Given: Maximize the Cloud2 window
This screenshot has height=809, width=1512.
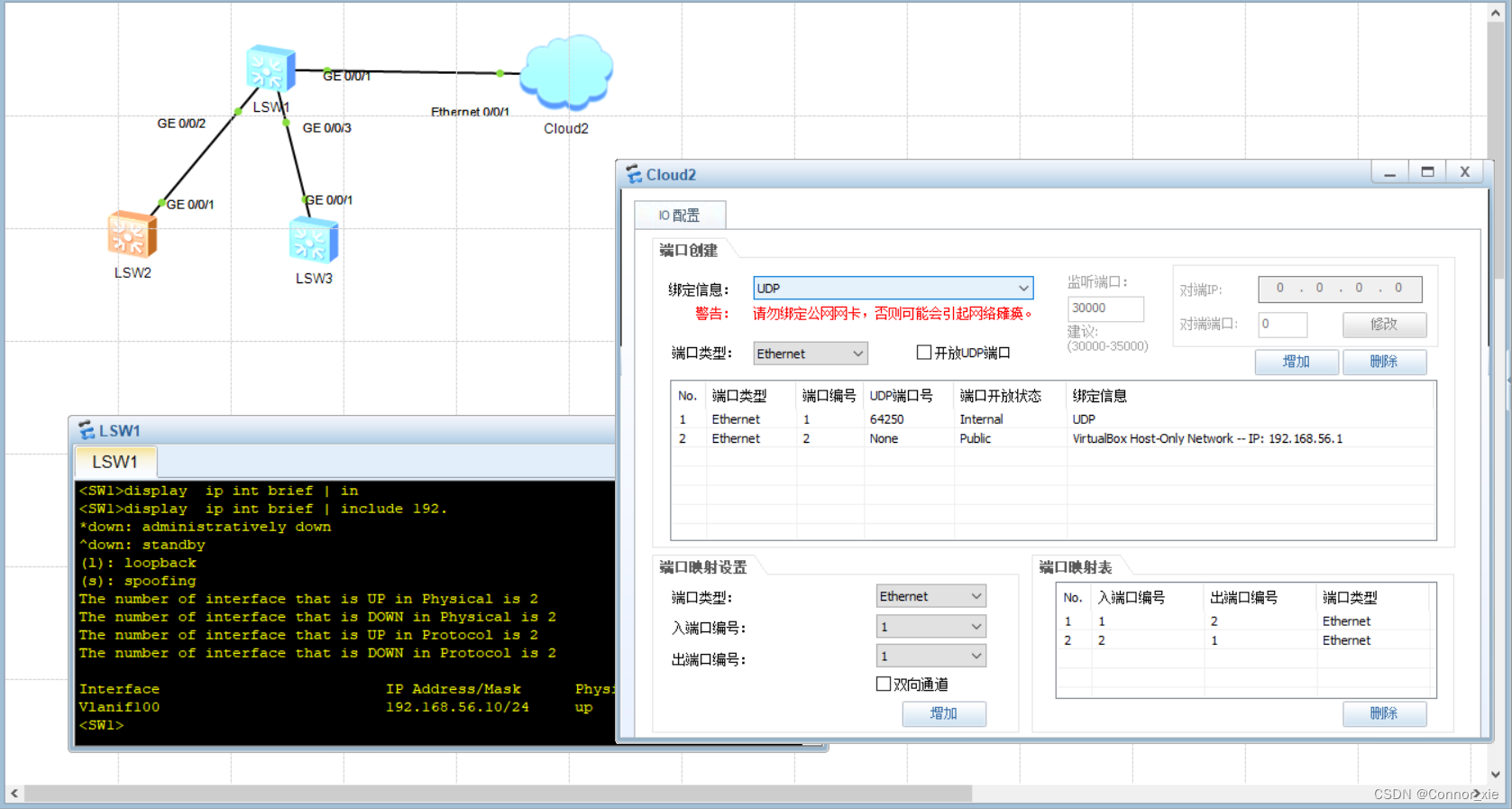Looking at the screenshot, I should coord(1427,172).
